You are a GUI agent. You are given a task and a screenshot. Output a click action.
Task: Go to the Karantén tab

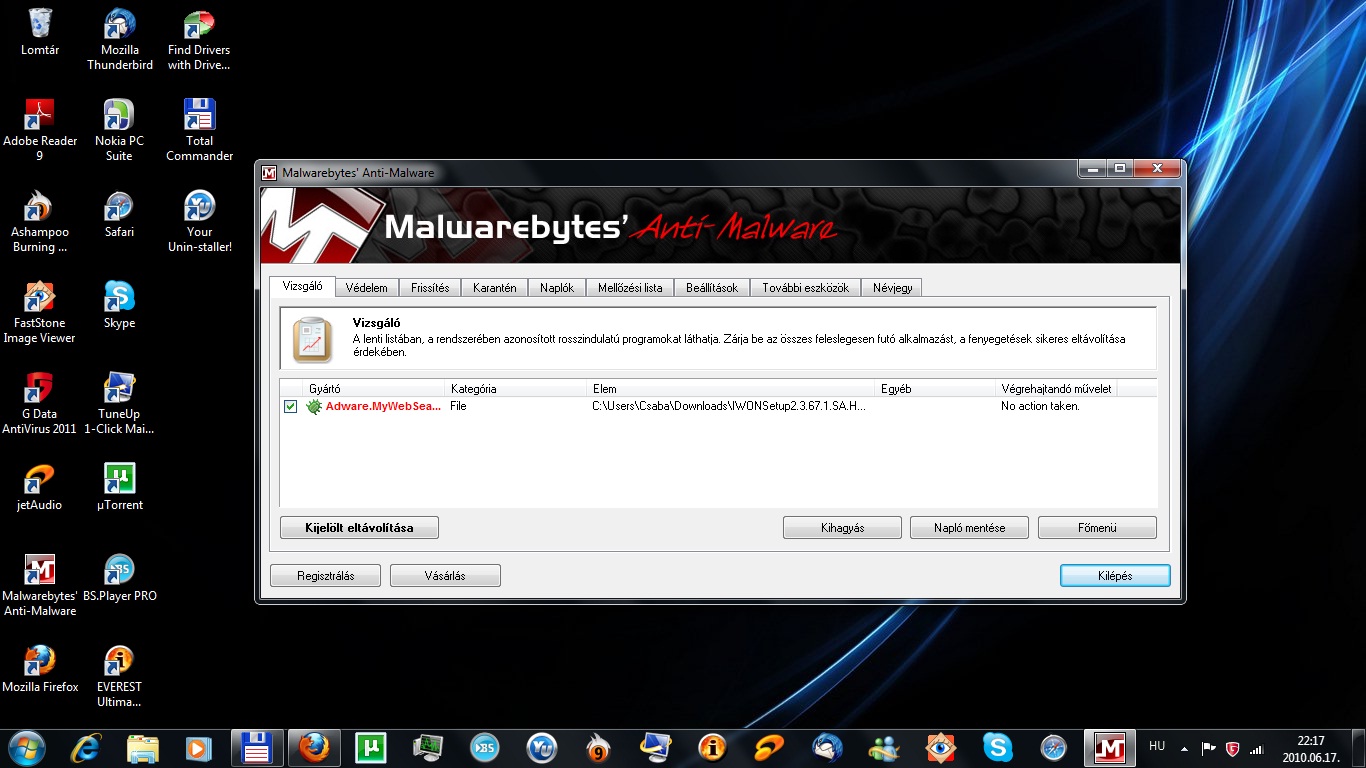coord(495,288)
